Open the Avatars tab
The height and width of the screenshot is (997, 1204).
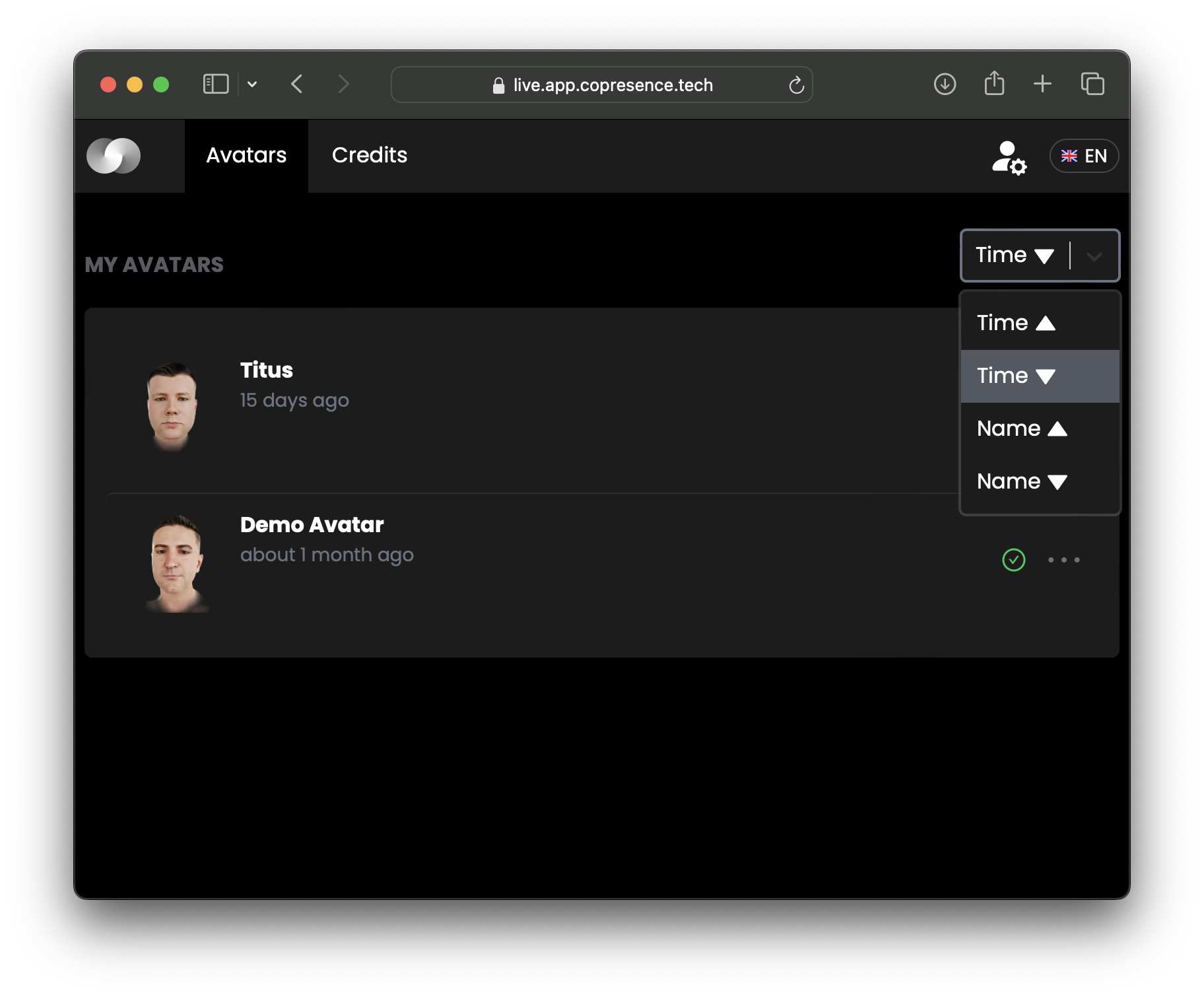click(x=246, y=155)
